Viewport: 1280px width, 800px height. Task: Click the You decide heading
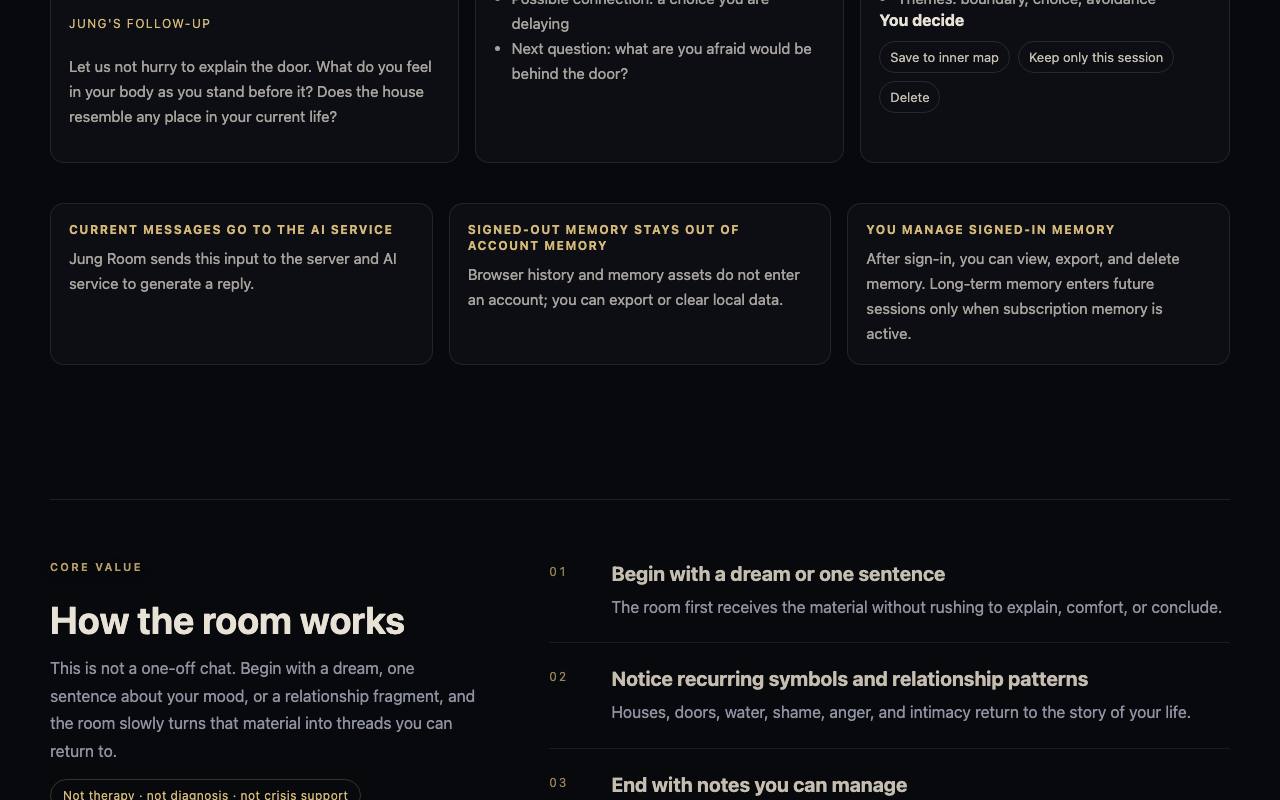click(x=921, y=20)
